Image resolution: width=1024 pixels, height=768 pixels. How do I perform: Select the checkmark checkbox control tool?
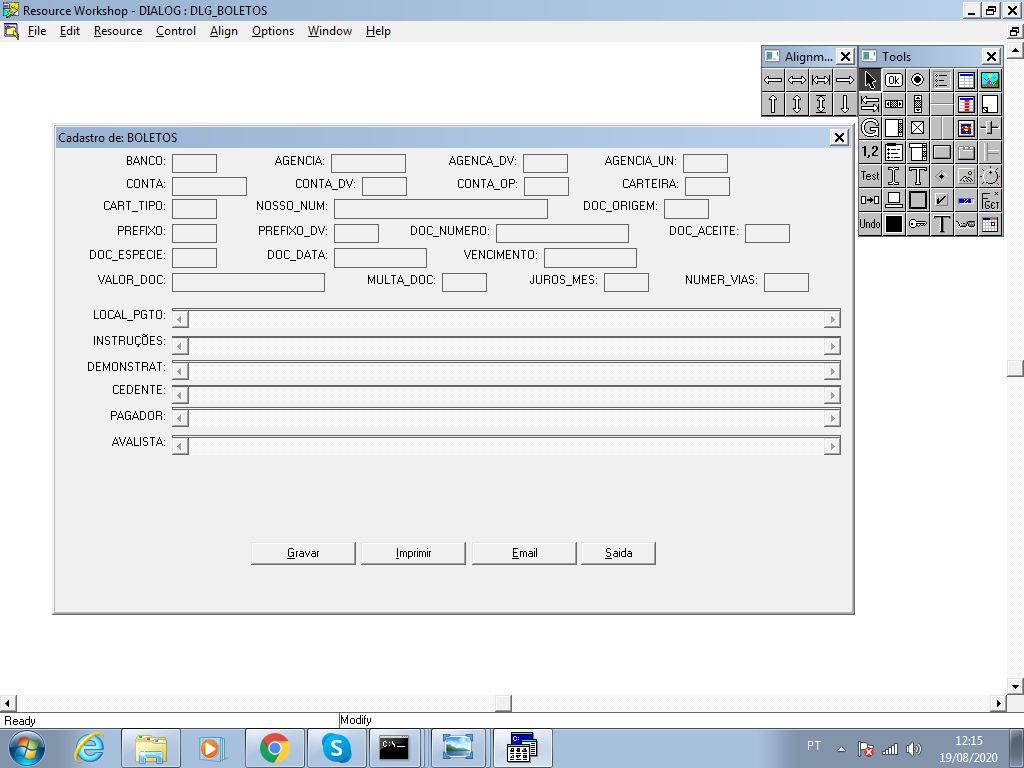click(942, 200)
